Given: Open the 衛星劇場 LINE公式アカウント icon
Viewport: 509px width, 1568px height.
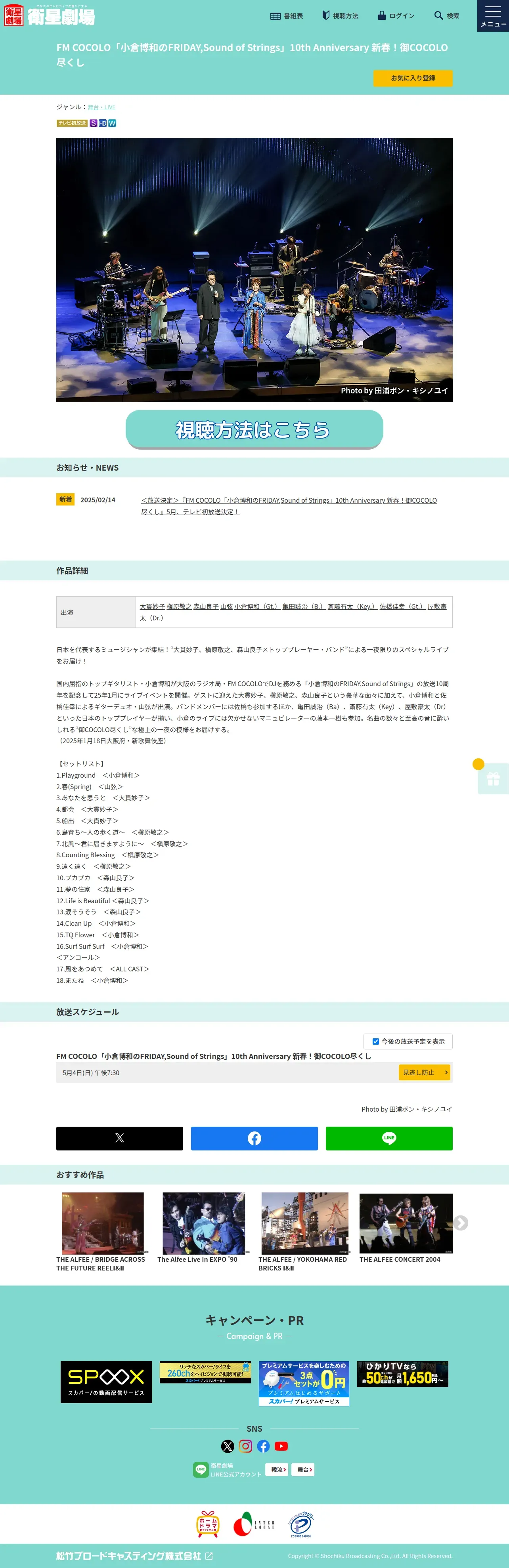Looking at the screenshot, I should coord(201,1470).
